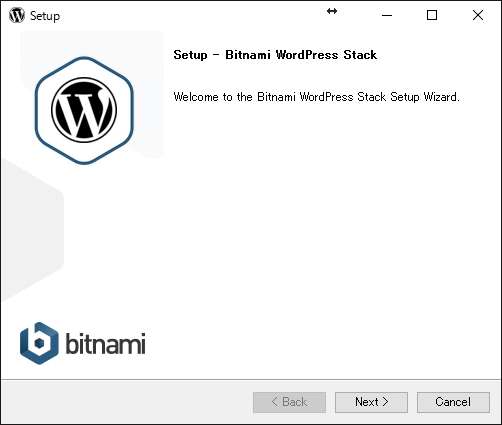Click the empty title bar area
The image size is (502, 425).
pyautogui.click(x=193, y=15)
